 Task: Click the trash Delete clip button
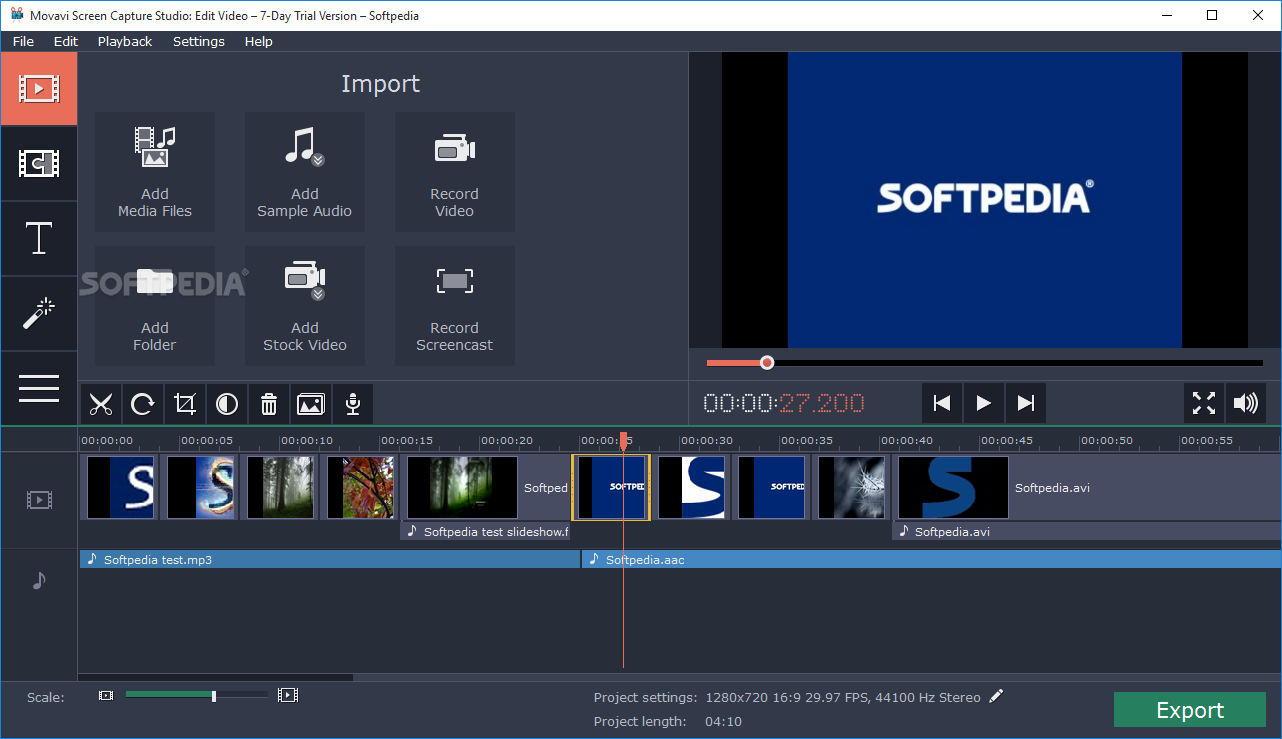pyautogui.click(x=269, y=404)
